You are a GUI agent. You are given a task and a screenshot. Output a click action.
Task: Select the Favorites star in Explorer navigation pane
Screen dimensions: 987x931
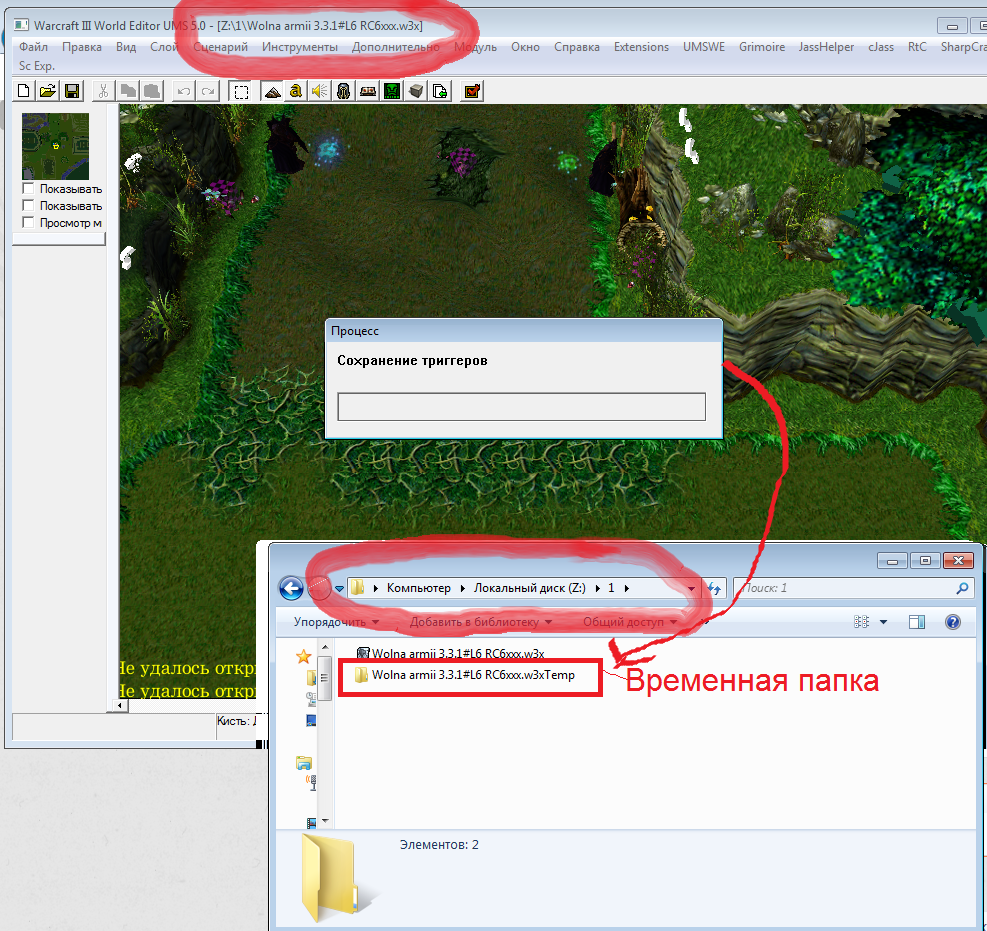(x=303, y=657)
